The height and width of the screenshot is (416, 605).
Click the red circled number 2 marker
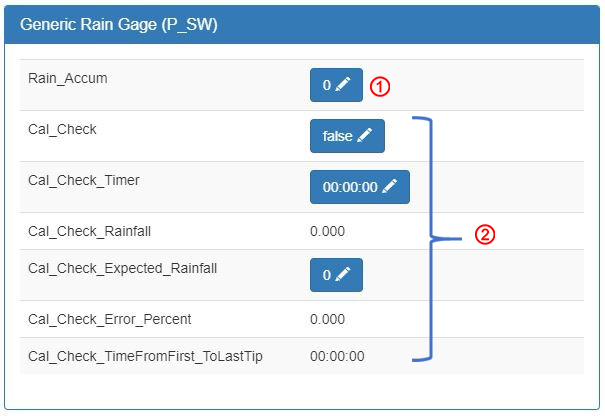click(x=485, y=234)
